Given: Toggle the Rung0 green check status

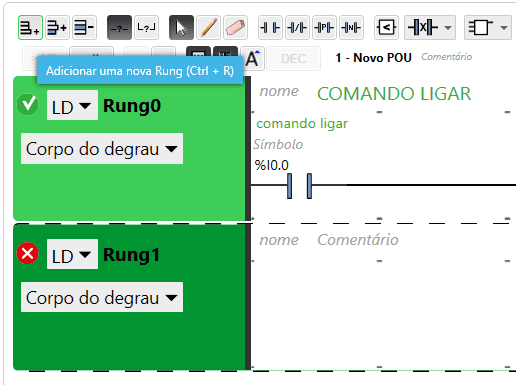Looking at the screenshot, I should point(27,105).
